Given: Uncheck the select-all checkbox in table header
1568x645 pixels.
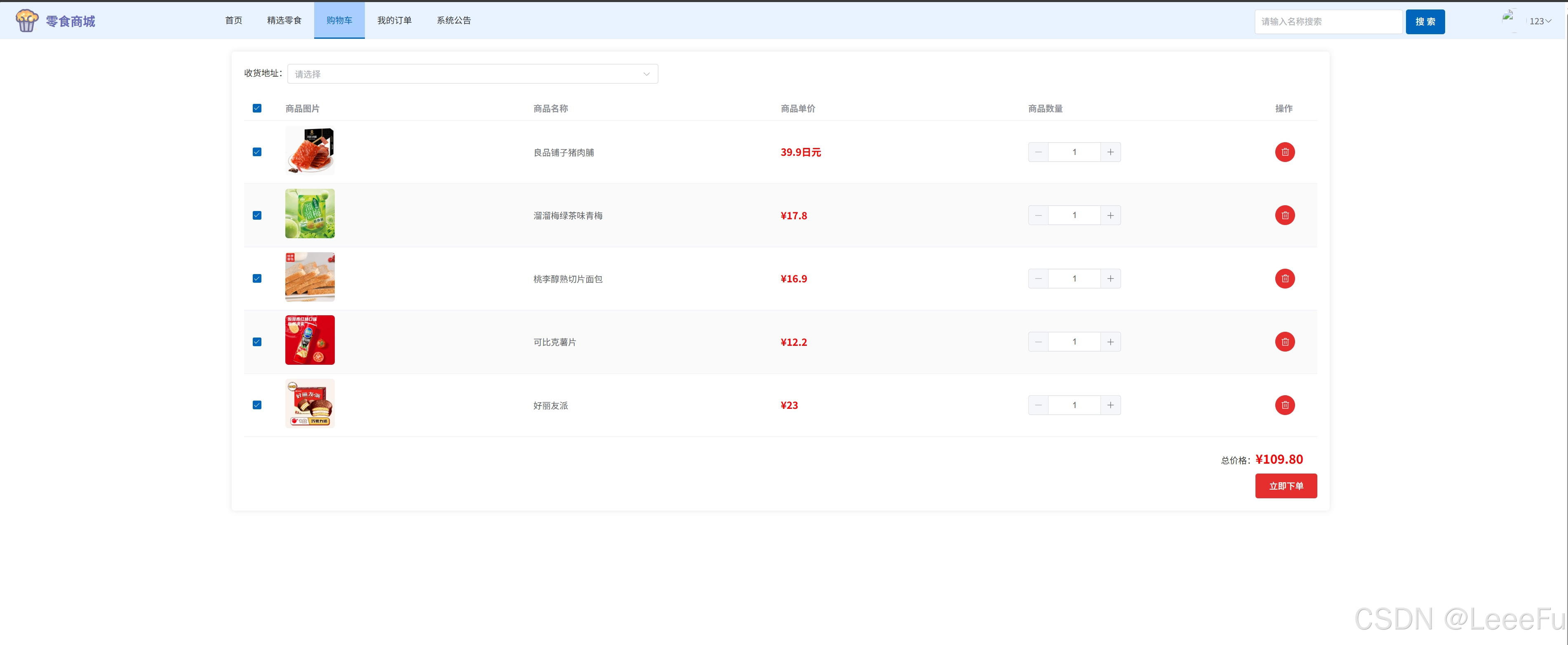Looking at the screenshot, I should coord(257,108).
